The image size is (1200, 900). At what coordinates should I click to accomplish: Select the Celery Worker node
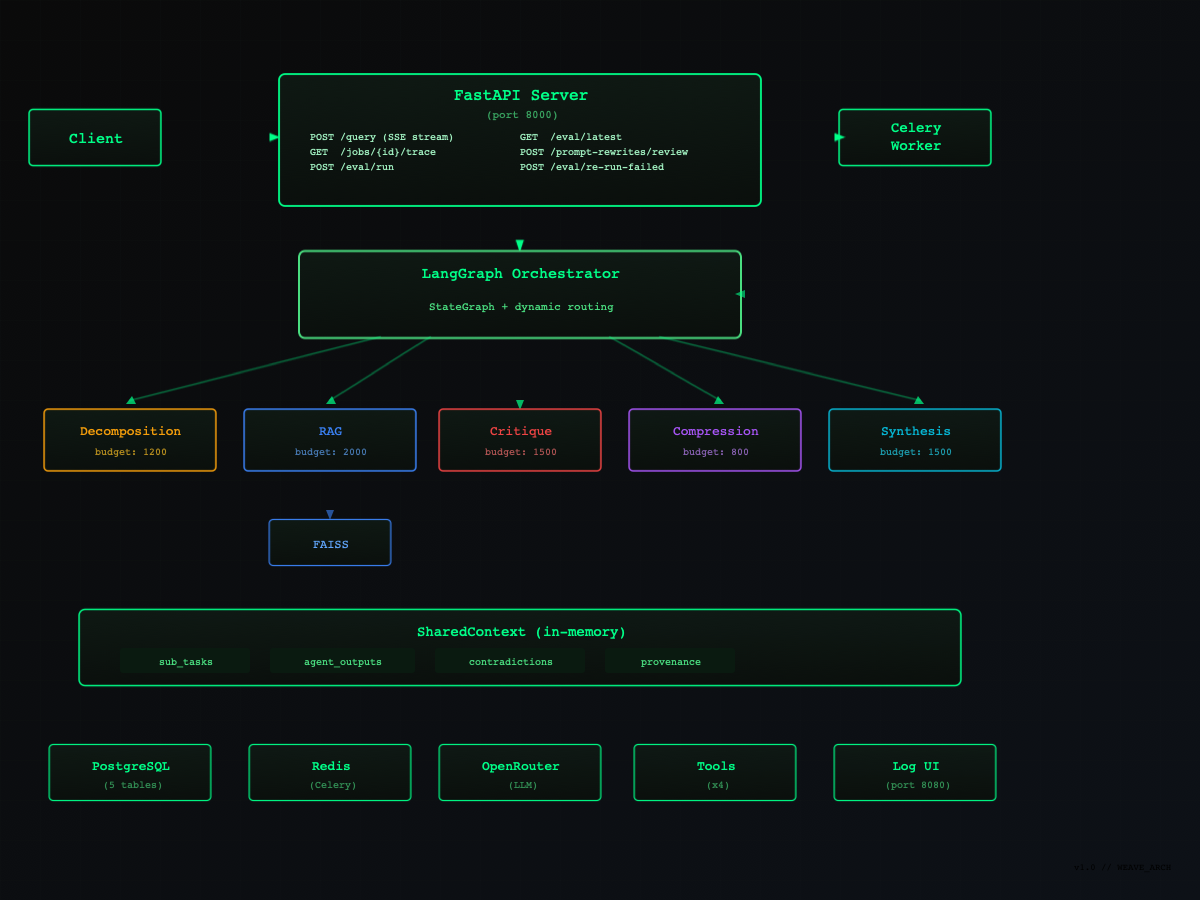click(915, 138)
